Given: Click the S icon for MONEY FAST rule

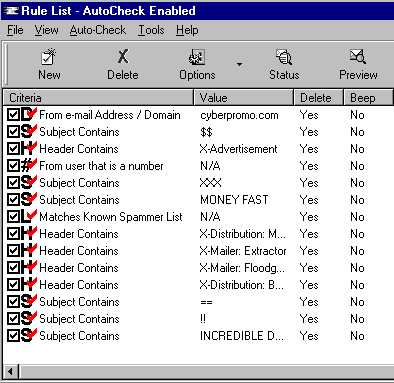Looking at the screenshot, I should coord(28,200).
